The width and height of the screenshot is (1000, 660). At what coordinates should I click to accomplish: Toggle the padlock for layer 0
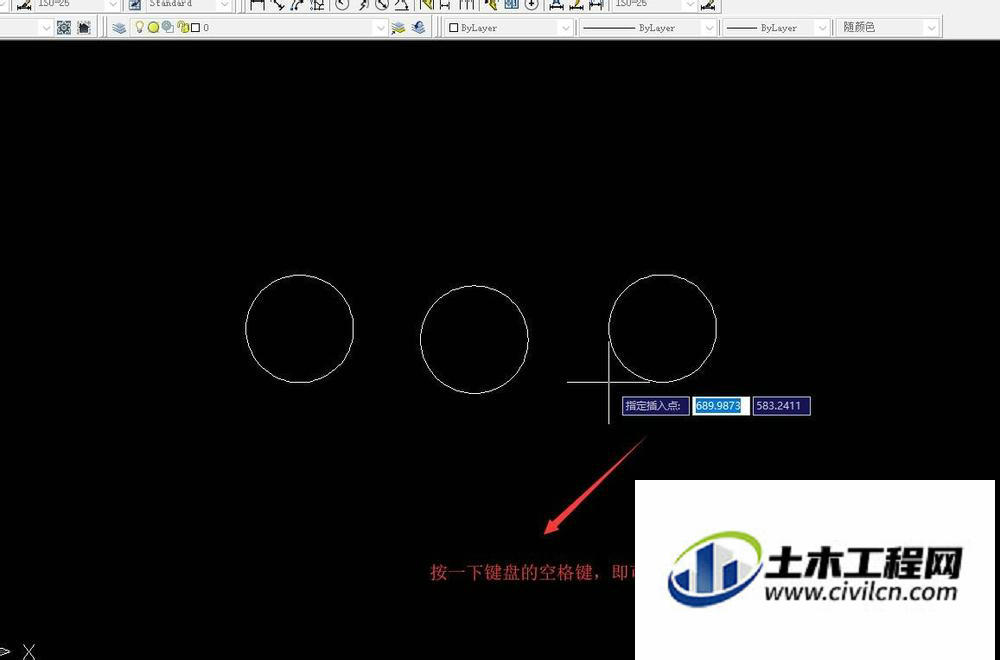click(x=182, y=27)
